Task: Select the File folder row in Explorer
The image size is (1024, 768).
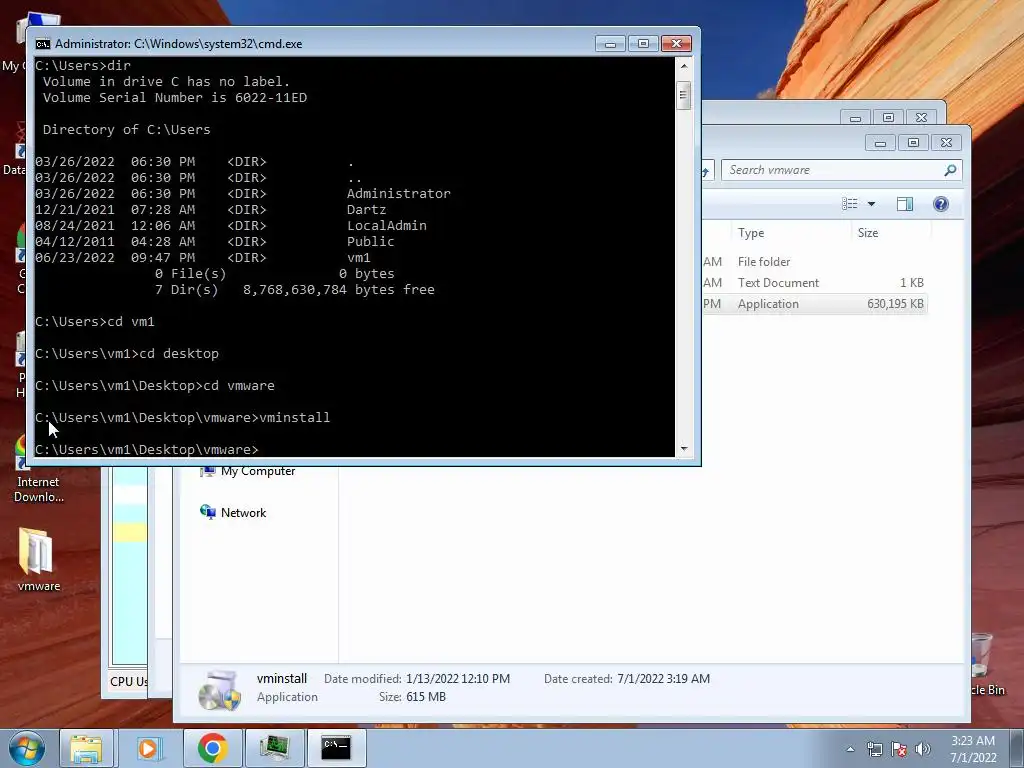Action: (813, 261)
